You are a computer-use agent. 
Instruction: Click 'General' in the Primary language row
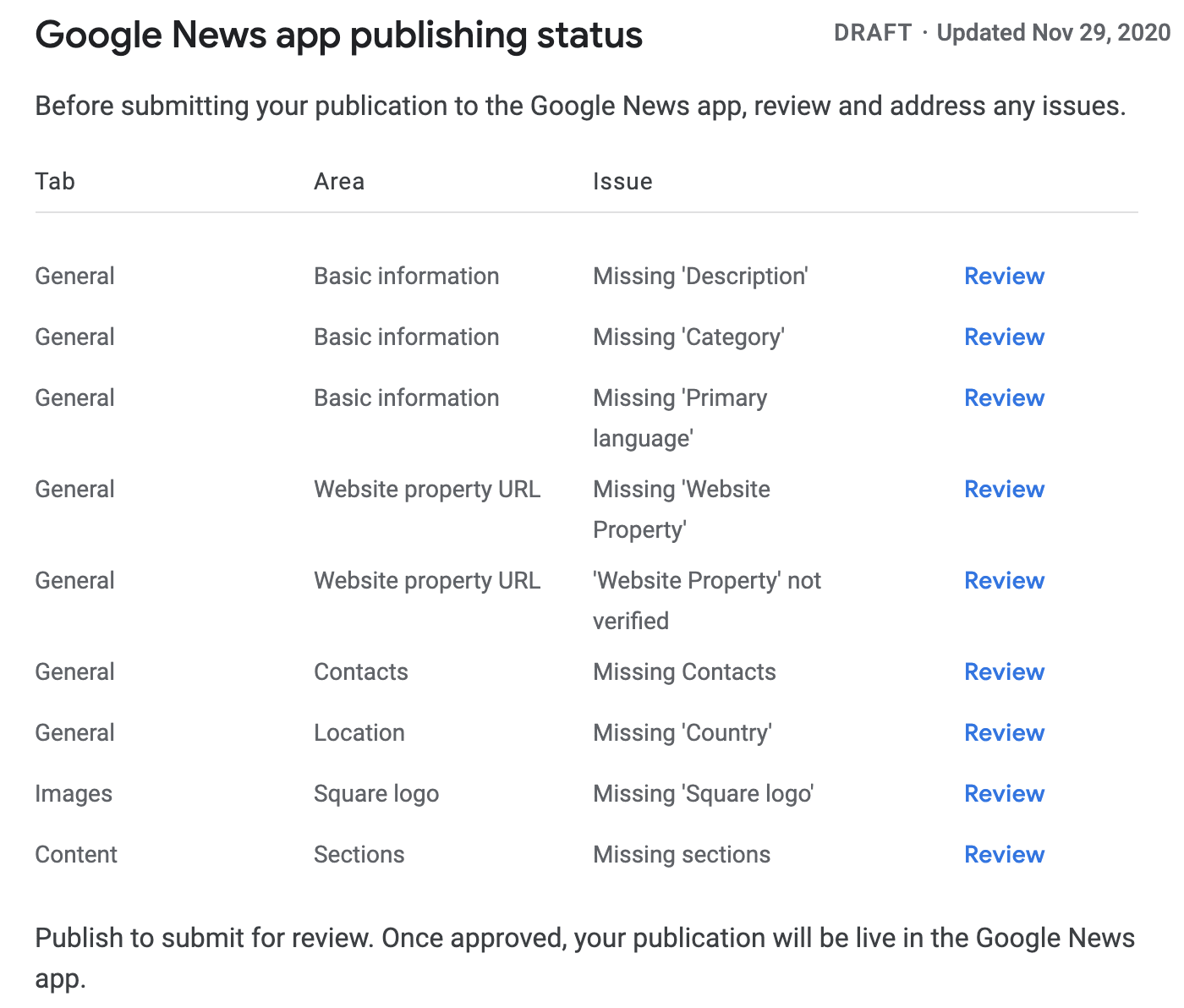74,397
